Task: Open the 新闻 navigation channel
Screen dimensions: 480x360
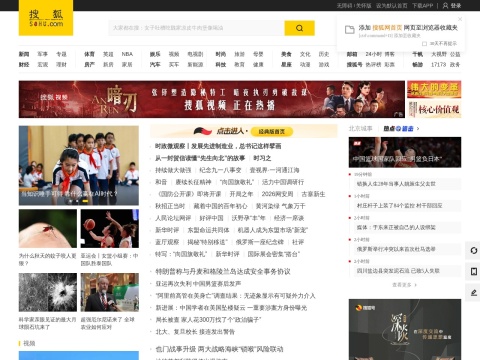Action: 24,54
